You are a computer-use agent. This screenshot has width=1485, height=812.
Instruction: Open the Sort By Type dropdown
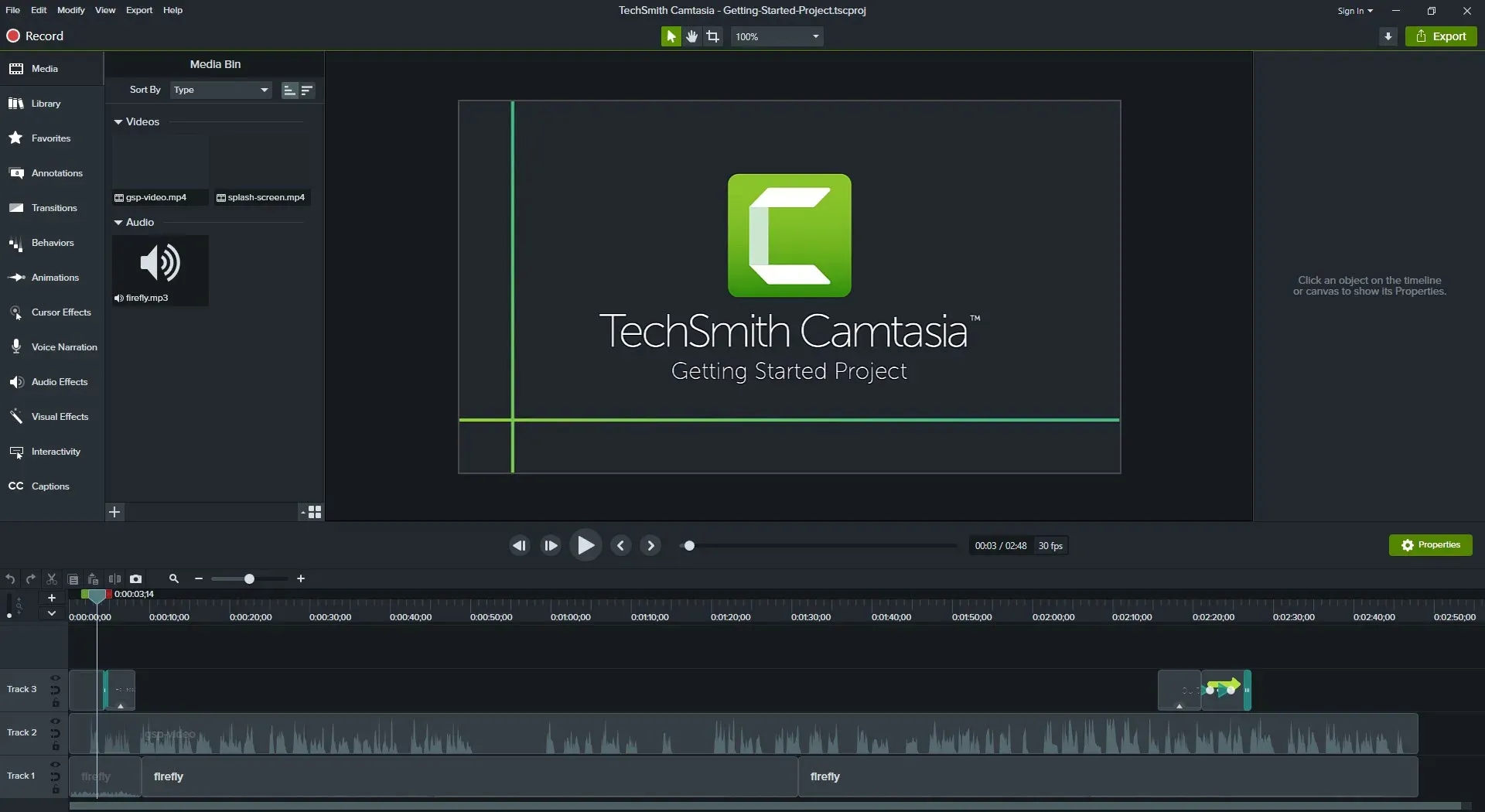click(x=221, y=90)
